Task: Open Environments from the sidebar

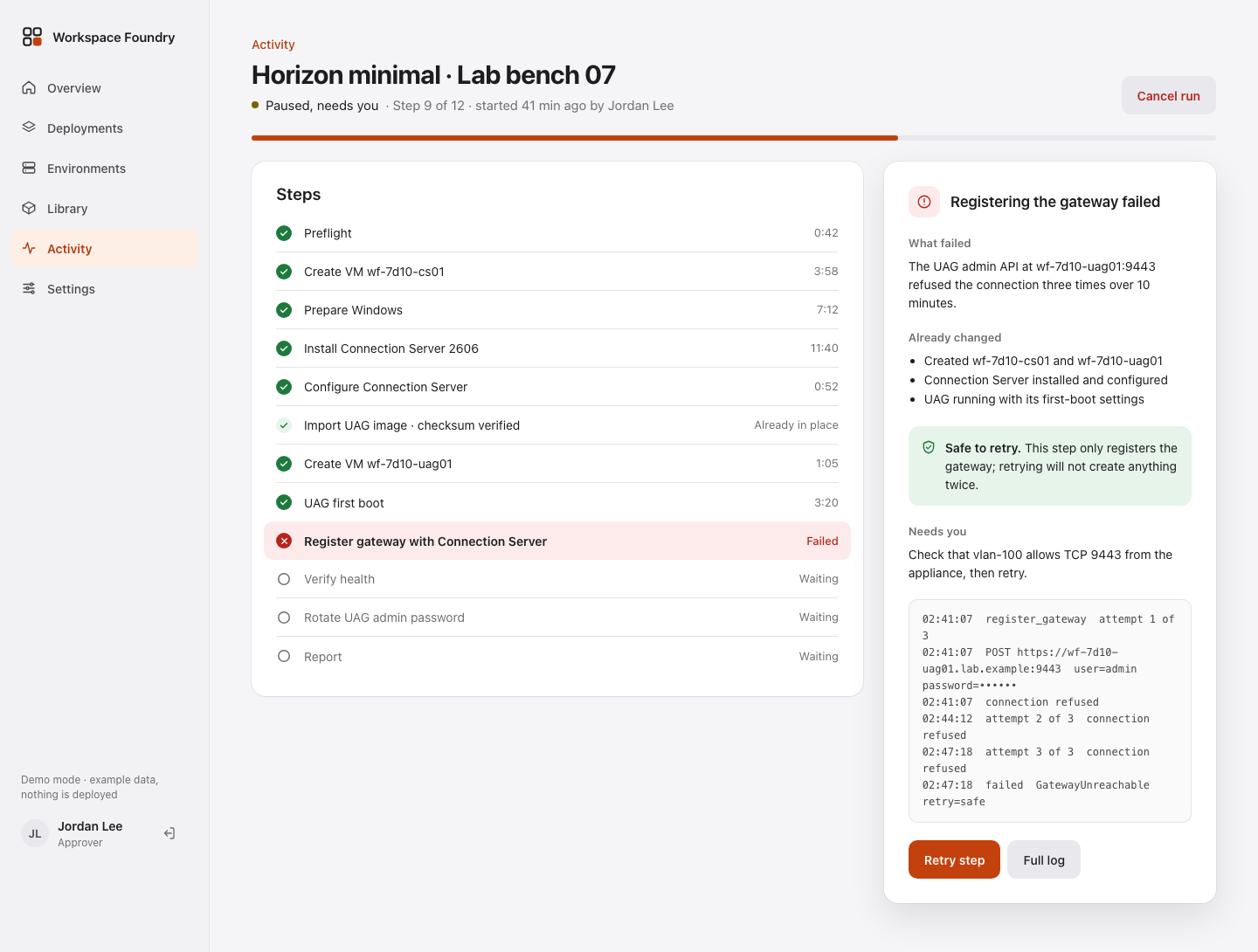Action: [x=105, y=168]
